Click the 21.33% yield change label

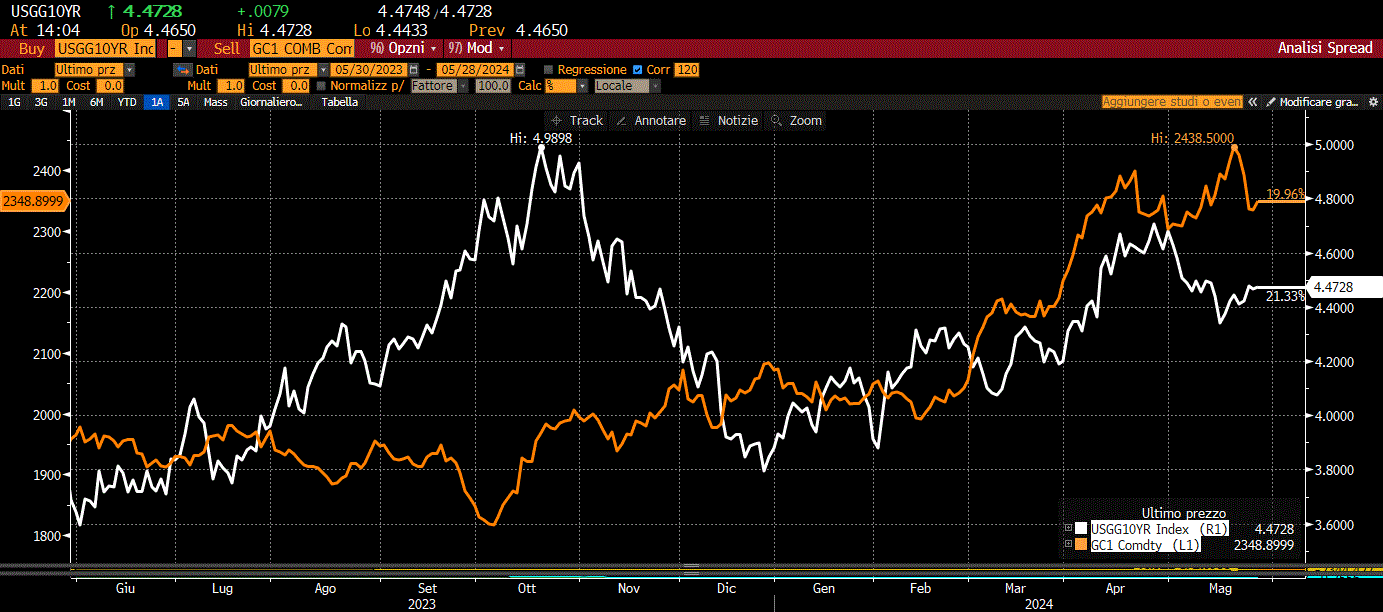point(1286,296)
